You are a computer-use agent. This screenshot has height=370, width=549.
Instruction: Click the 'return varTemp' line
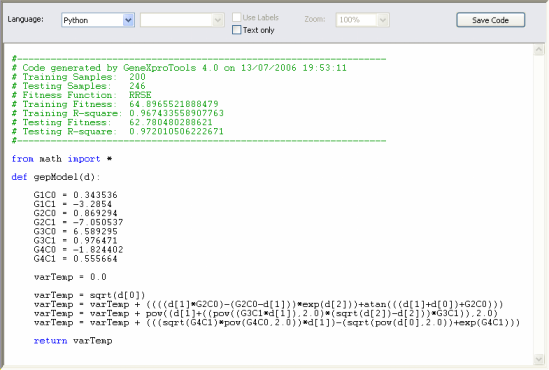point(73,341)
